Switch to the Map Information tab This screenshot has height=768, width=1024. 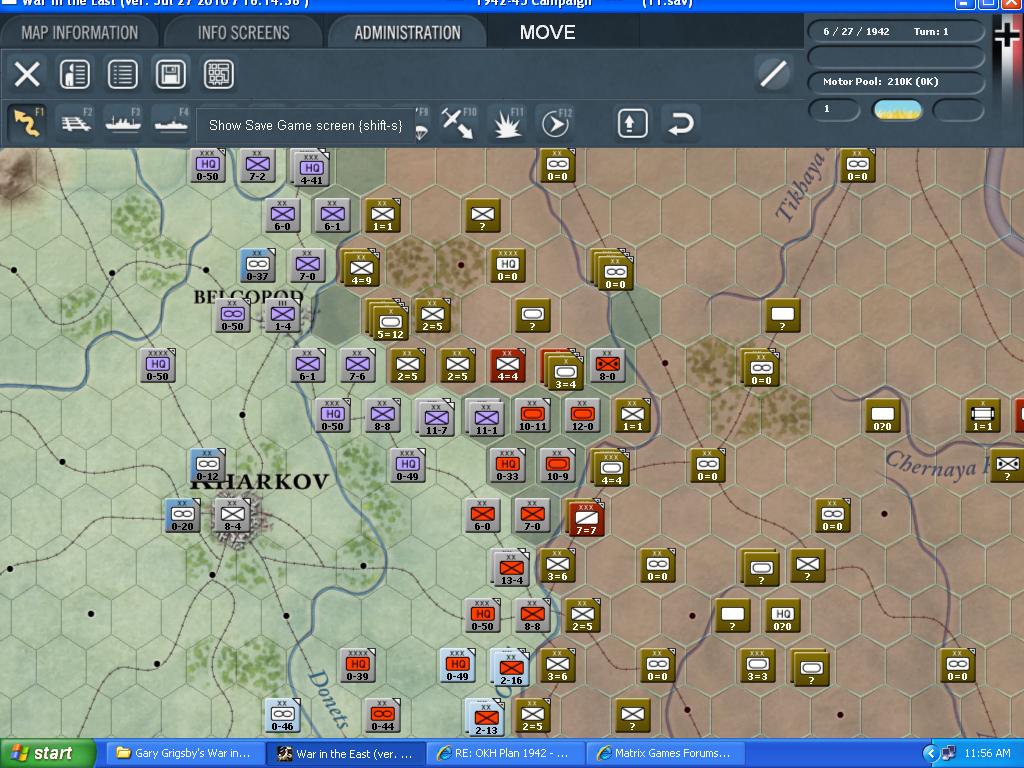[x=80, y=33]
